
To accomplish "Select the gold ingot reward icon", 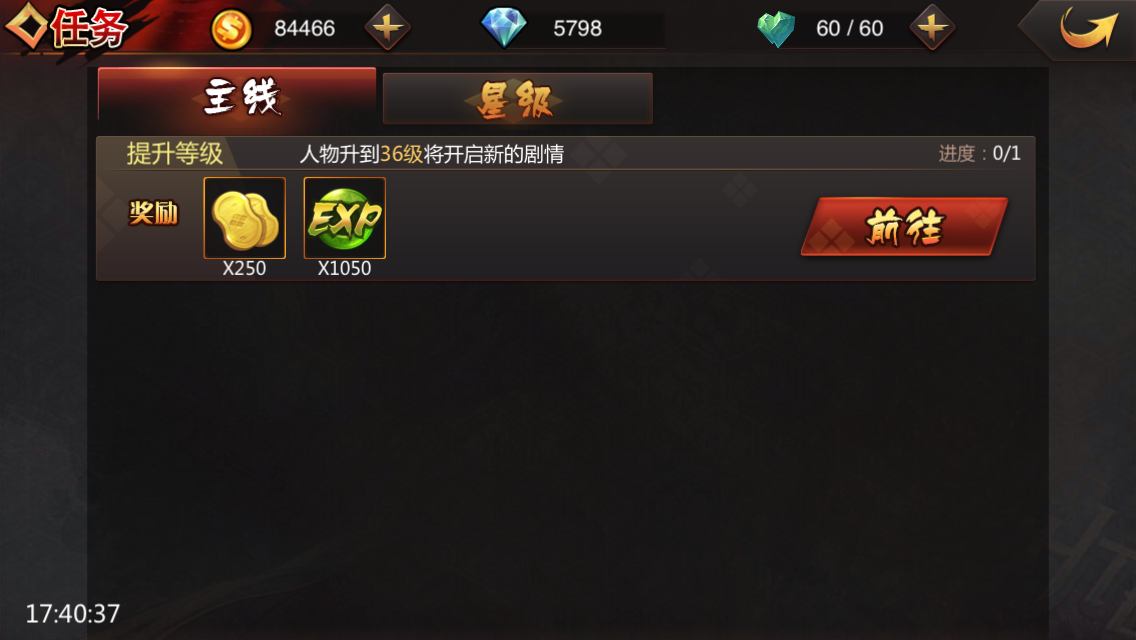I will [245, 218].
